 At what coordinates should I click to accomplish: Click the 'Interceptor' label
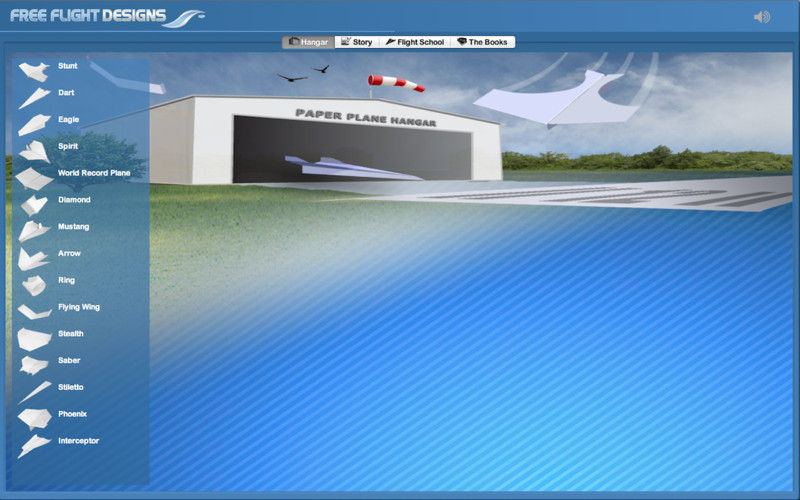point(78,441)
